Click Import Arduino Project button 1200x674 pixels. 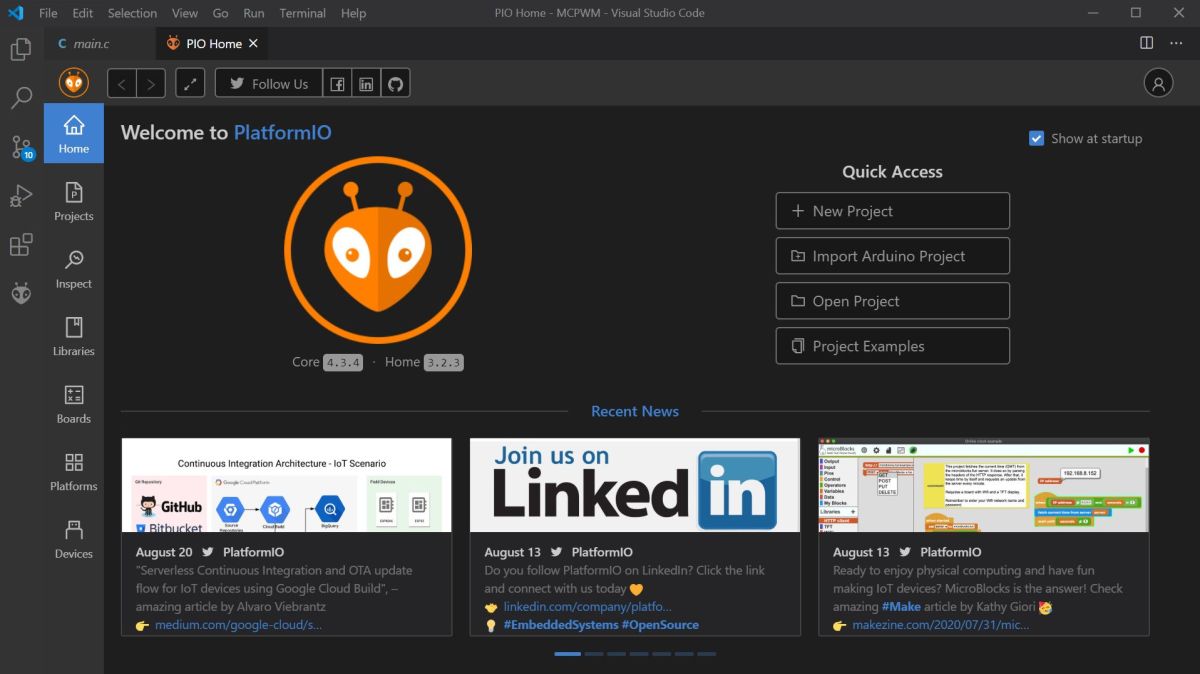point(892,256)
